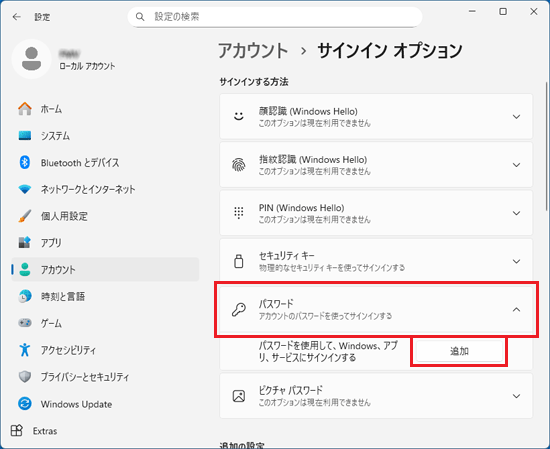550x449 pixels.
Task: Expand PIN (Windows Hello) chevron
Action: click(516, 213)
